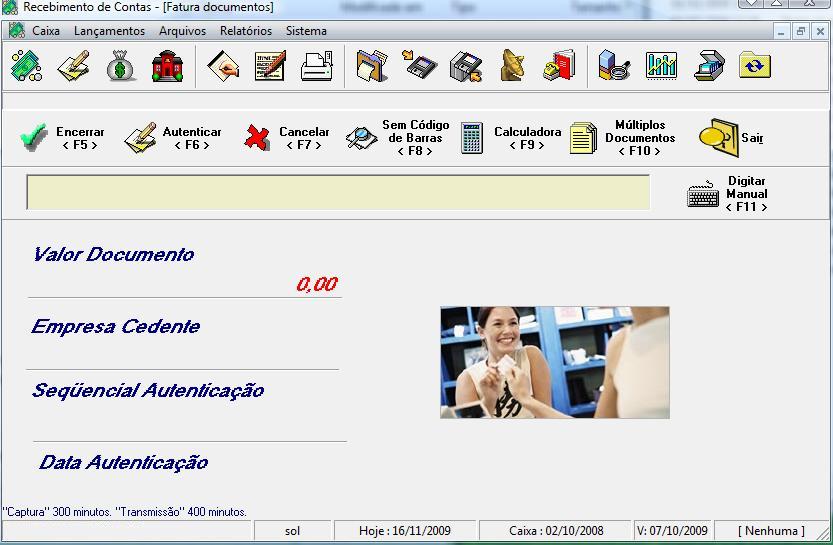Open the Arquivos menu
The width and height of the screenshot is (833, 545).
[182, 31]
